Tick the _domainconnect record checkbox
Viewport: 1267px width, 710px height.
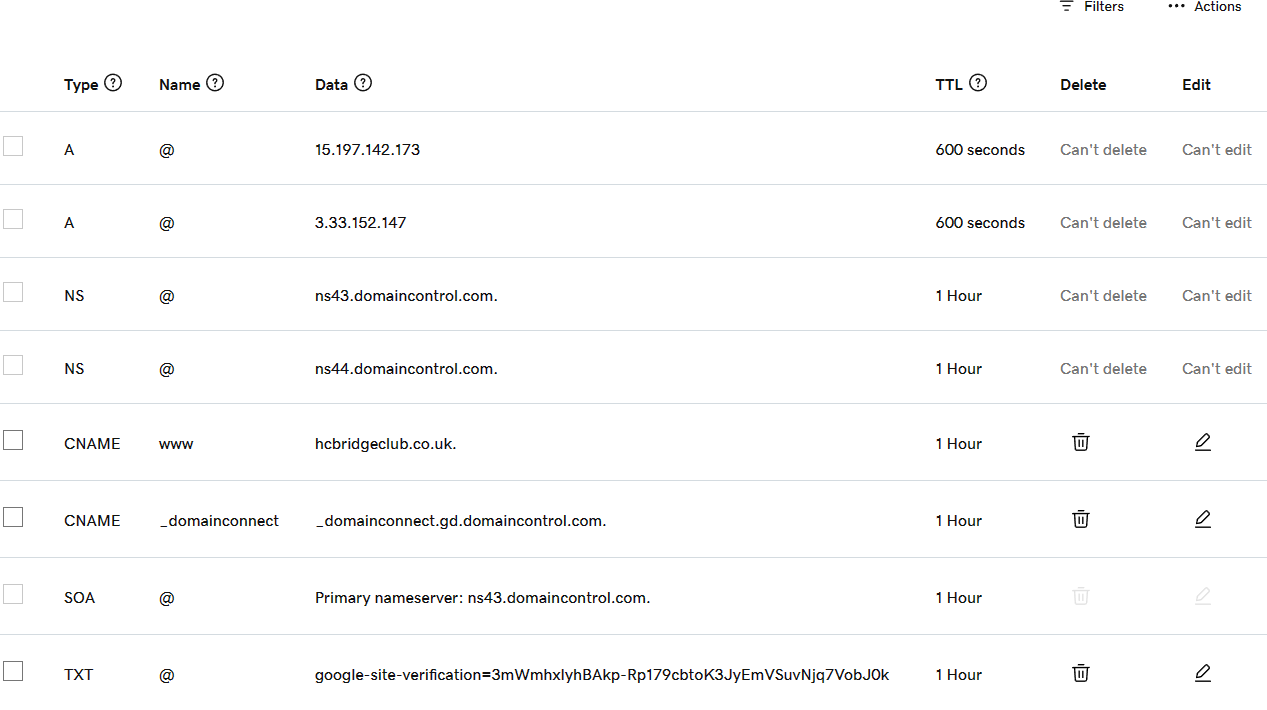[13, 517]
